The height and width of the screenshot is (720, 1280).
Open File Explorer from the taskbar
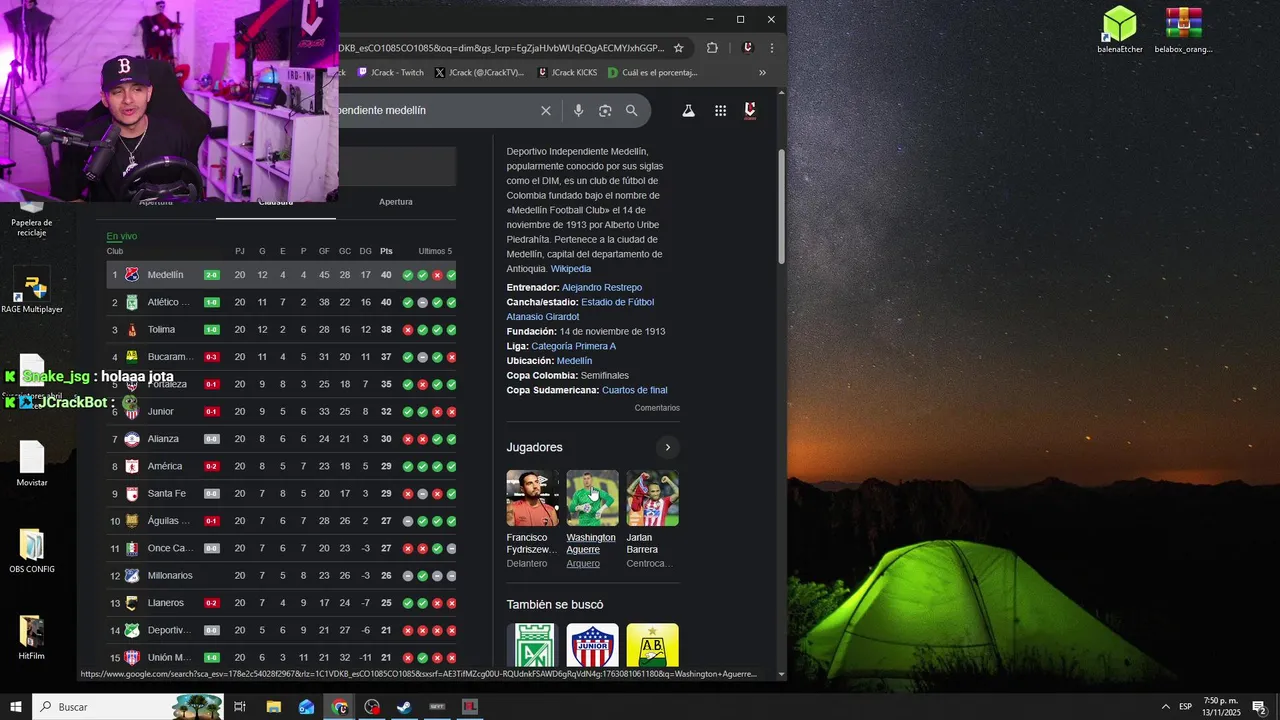274,707
